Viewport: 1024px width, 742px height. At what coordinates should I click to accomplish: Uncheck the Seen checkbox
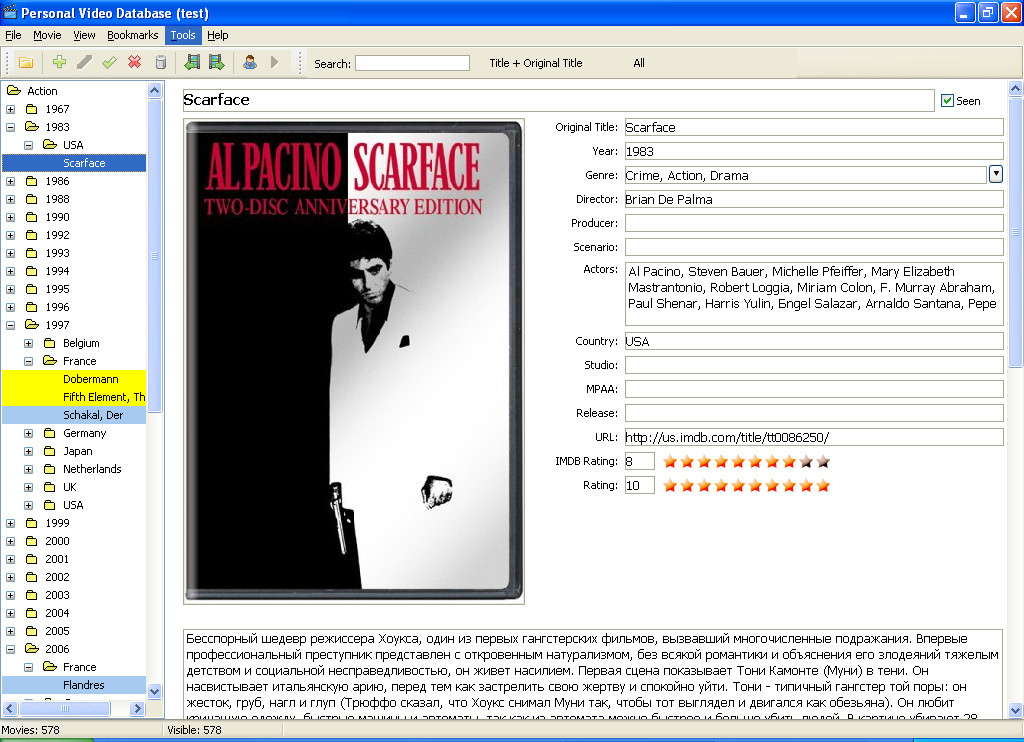pyautogui.click(x=947, y=101)
